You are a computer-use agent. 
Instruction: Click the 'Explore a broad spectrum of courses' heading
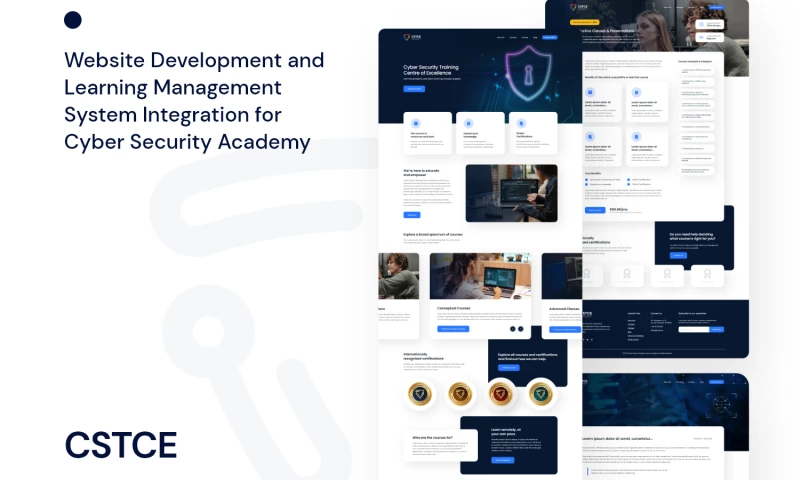tap(433, 235)
